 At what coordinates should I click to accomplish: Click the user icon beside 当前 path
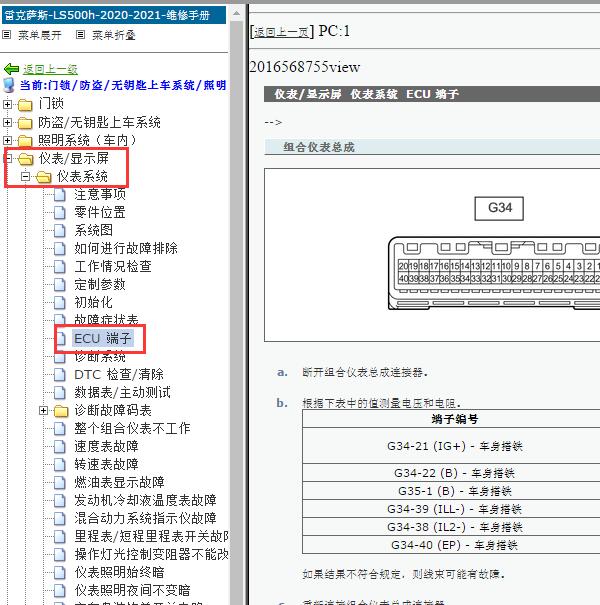tap(8, 85)
